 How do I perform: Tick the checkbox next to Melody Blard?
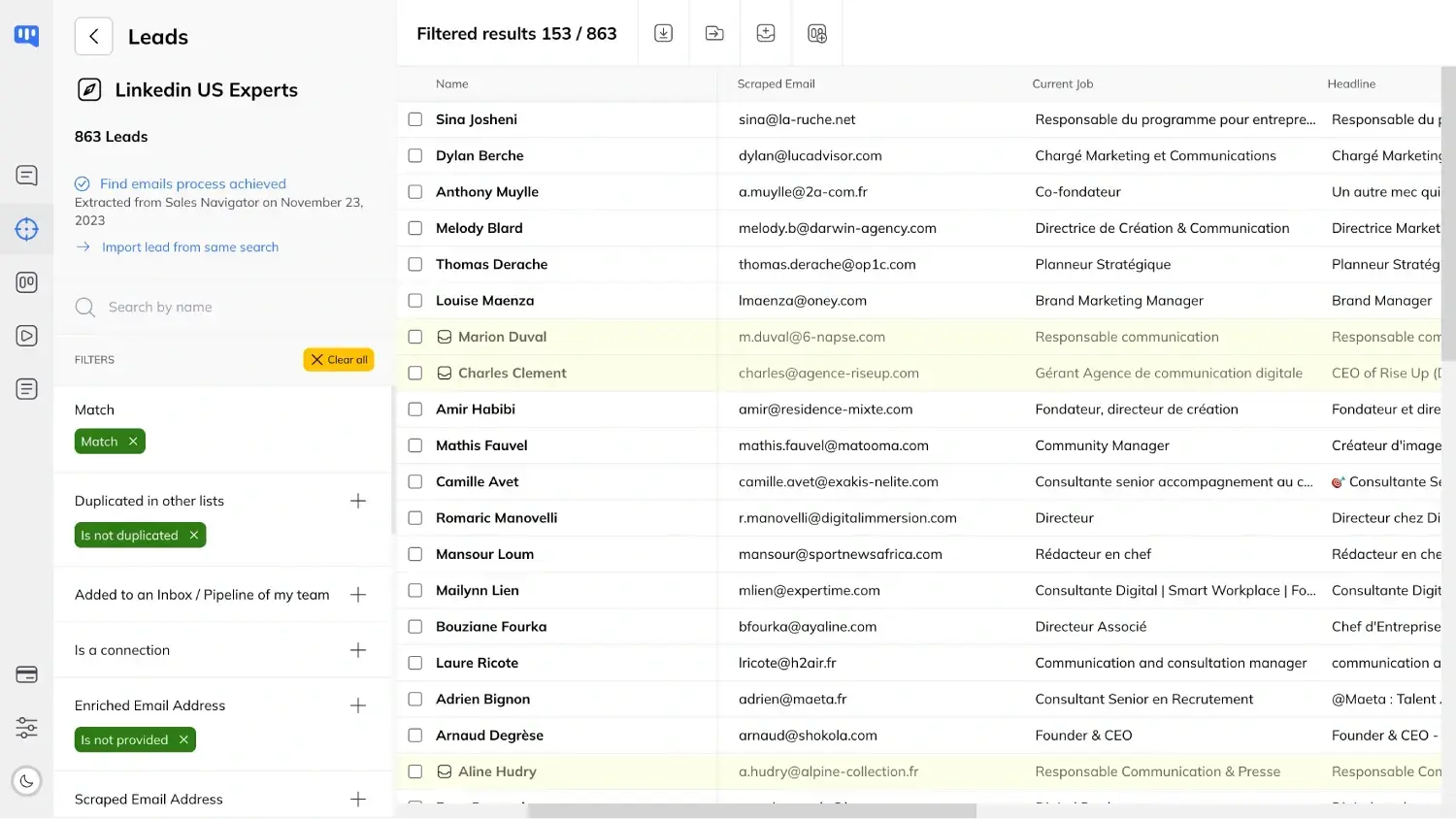coord(415,228)
